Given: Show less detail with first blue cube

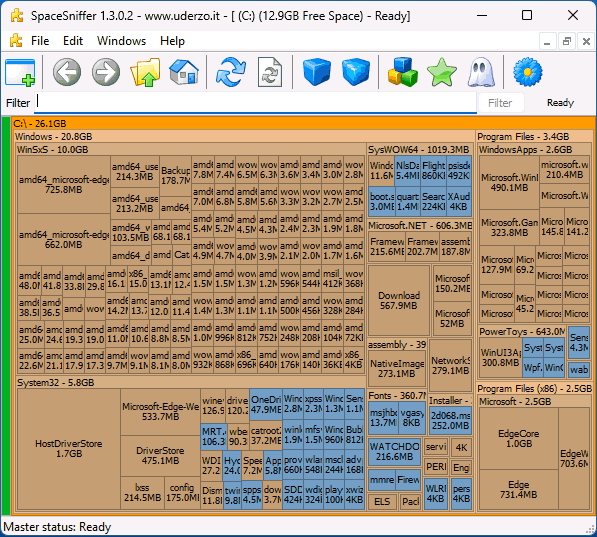Looking at the screenshot, I should click(317, 72).
